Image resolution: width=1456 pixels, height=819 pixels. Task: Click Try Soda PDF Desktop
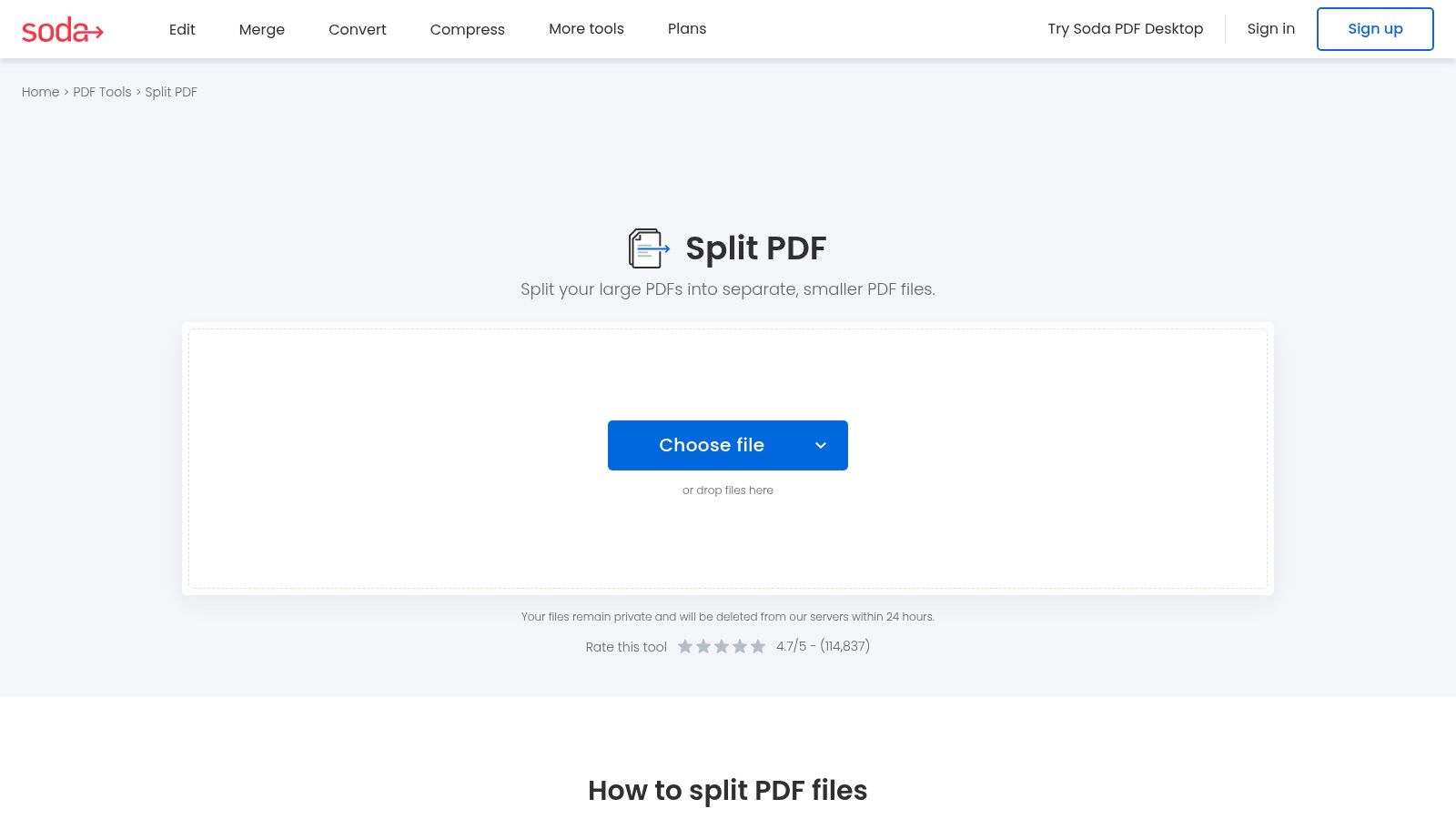(1125, 28)
